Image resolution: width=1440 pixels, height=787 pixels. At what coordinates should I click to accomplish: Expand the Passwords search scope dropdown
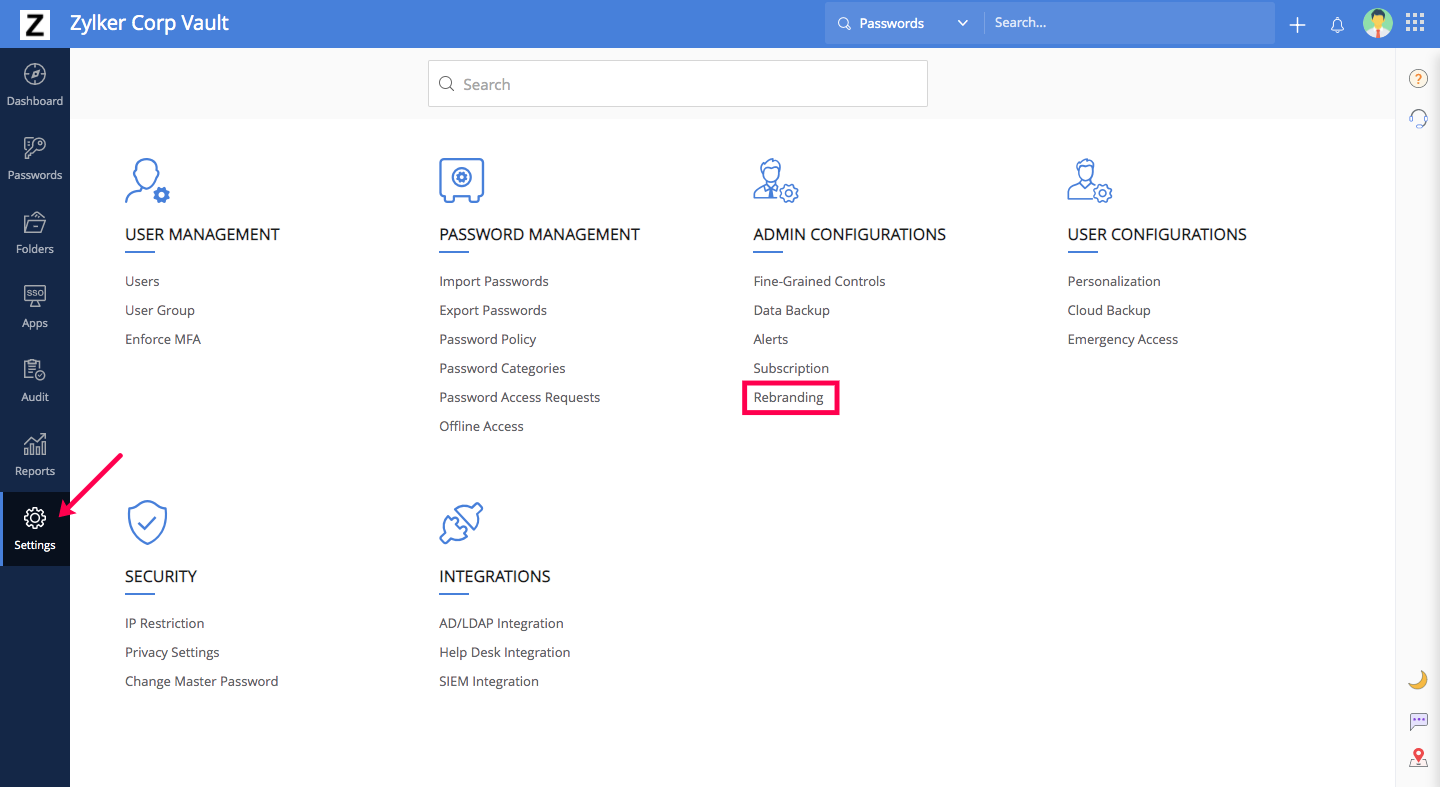point(904,23)
